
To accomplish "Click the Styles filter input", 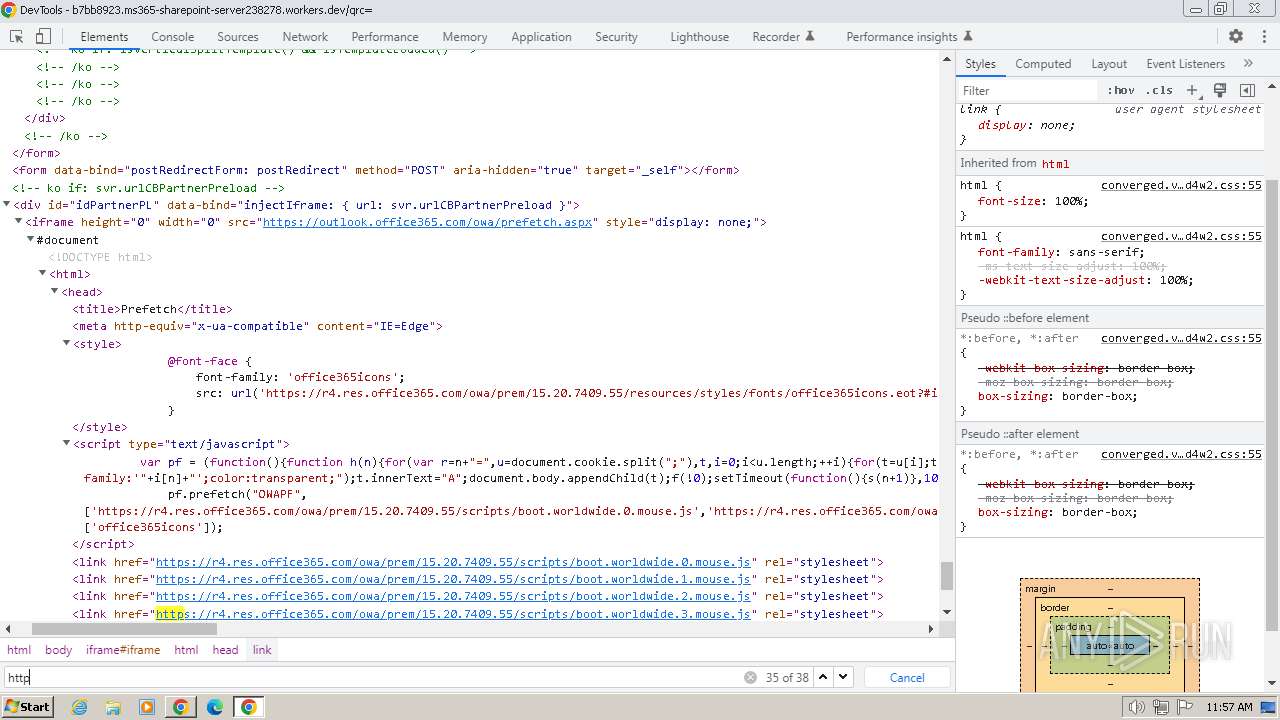I will (x=1027, y=90).
